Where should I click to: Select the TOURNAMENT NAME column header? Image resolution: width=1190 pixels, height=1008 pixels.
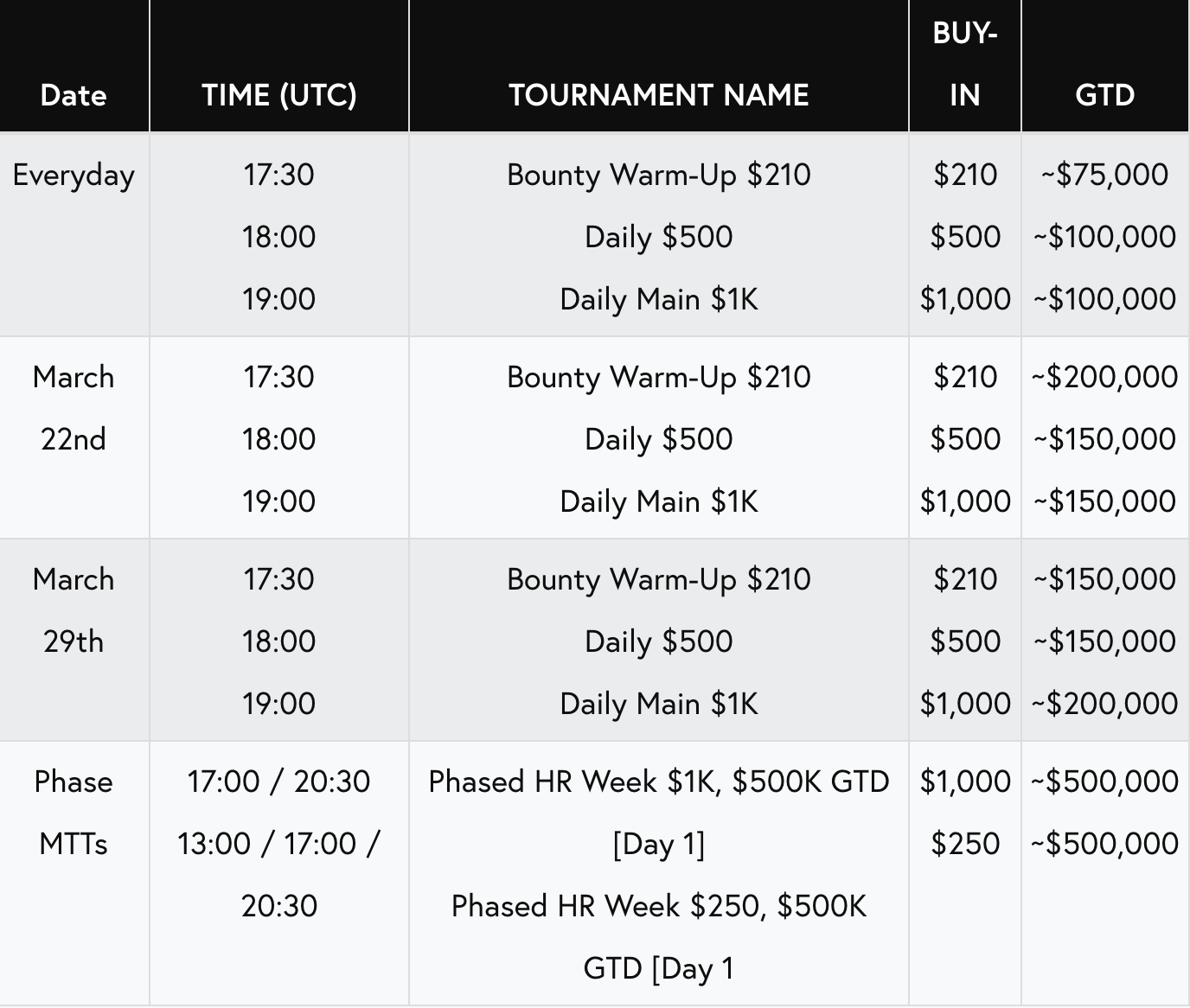(658, 94)
